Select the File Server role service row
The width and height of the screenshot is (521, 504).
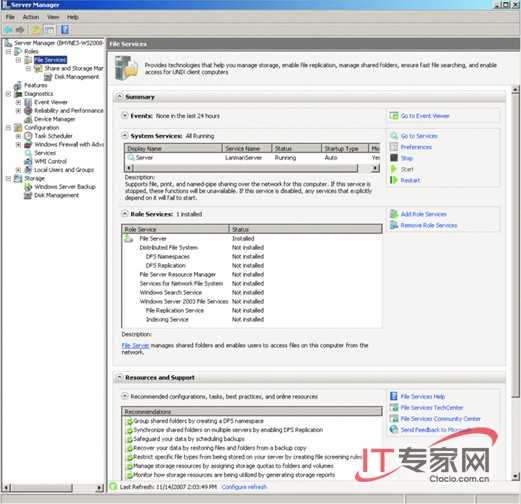pos(252,239)
